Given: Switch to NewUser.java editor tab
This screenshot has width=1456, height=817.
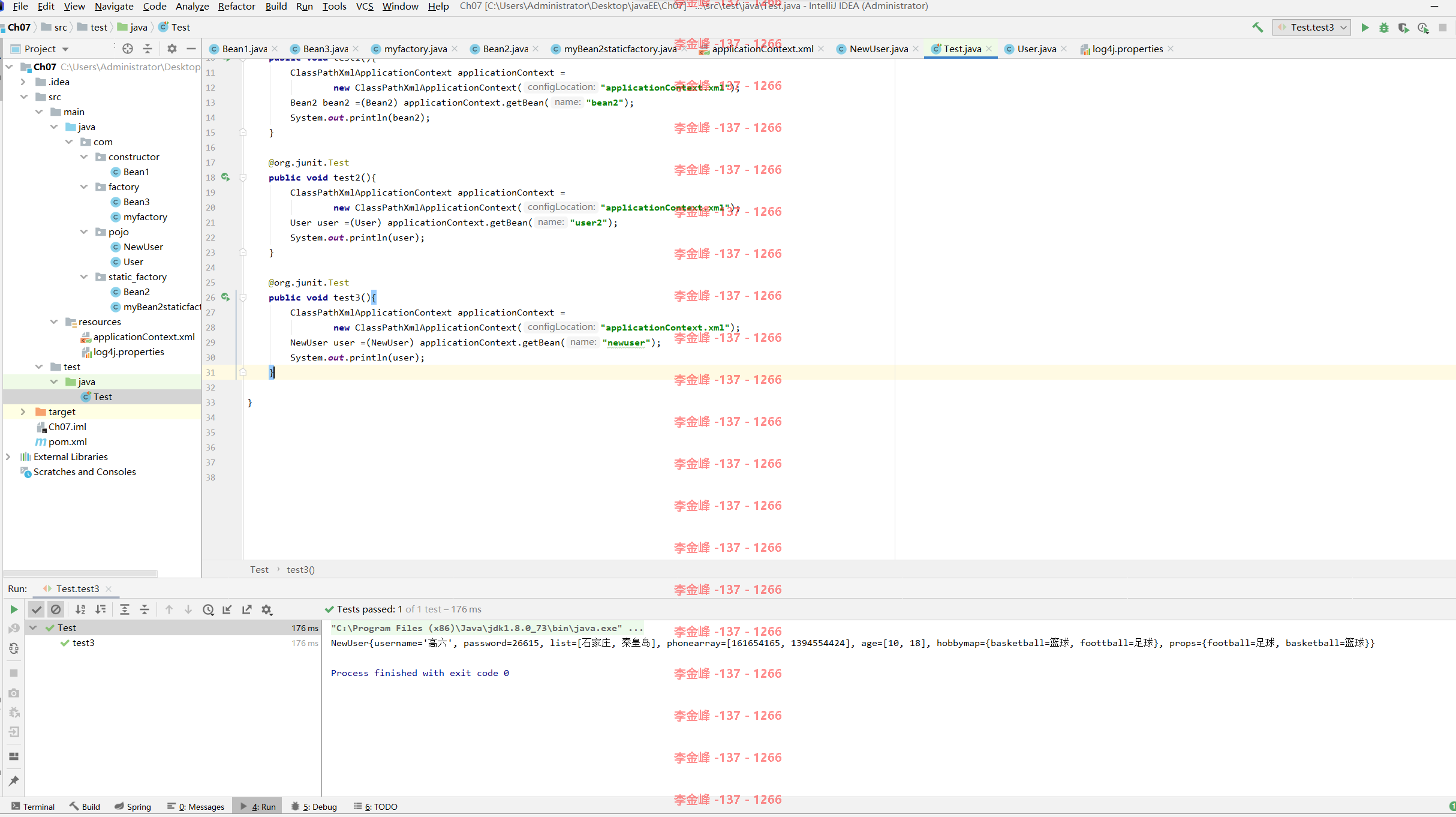Looking at the screenshot, I should [x=879, y=49].
